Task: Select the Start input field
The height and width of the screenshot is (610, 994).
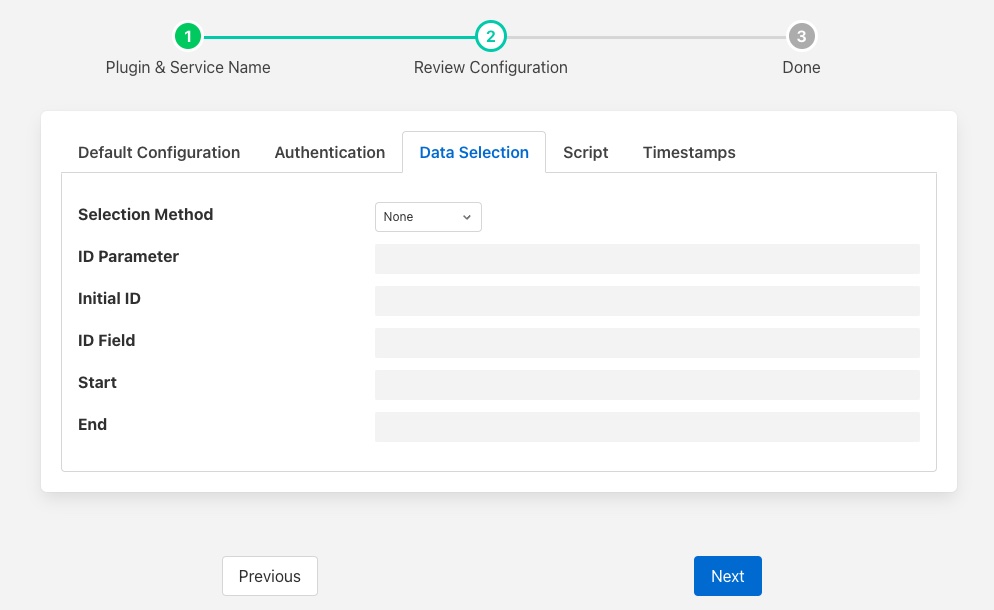Action: pyautogui.click(x=646, y=385)
